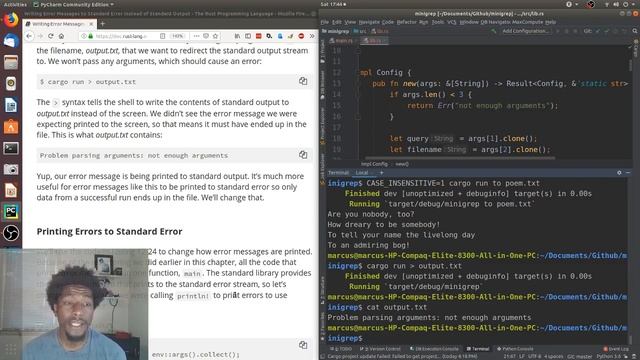Switch to PyCharm from the dock

[11, 212]
